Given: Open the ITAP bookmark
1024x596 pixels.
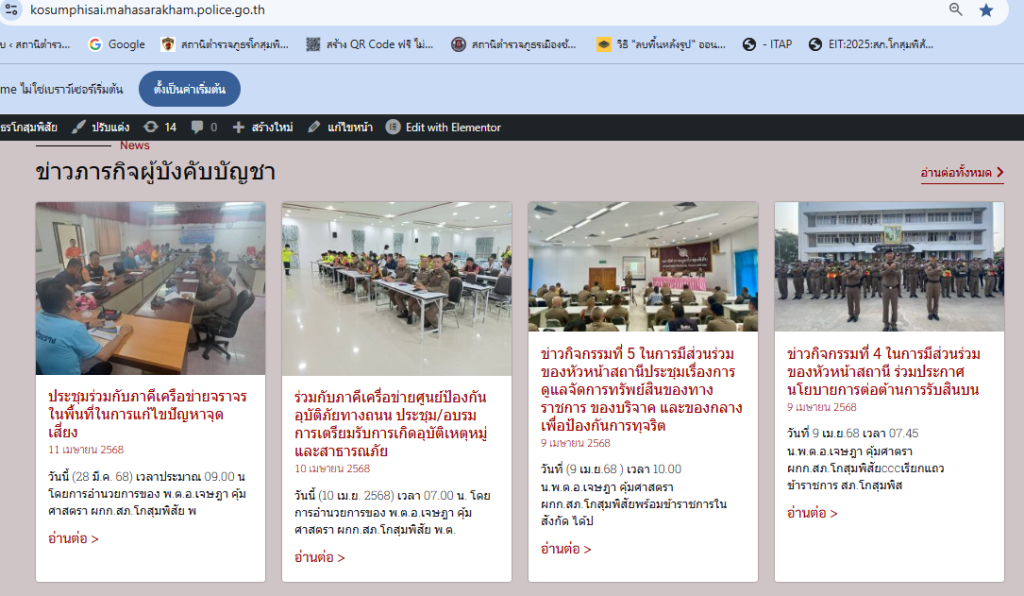Looking at the screenshot, I should pyautogui.click(x=768, y=44).
